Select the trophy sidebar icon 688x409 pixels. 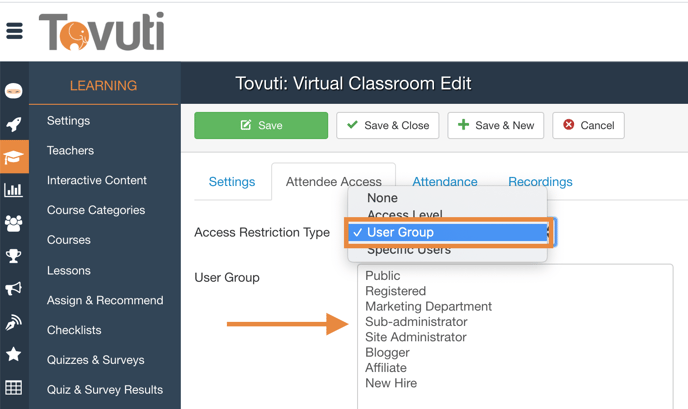[14, 255]
